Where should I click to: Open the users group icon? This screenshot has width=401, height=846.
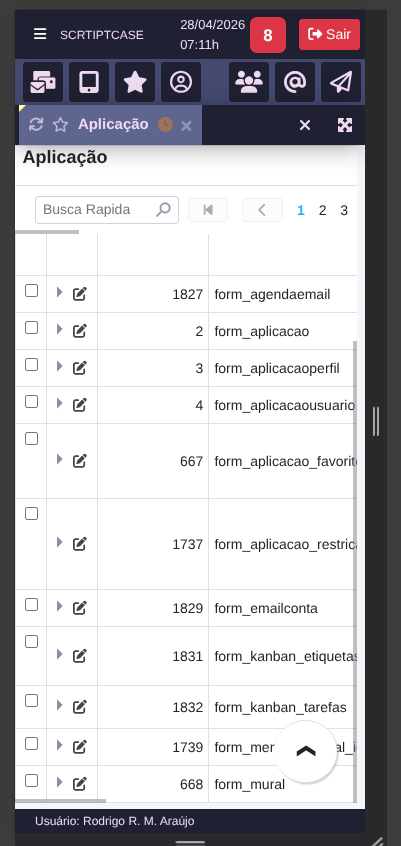pos(249,82)
